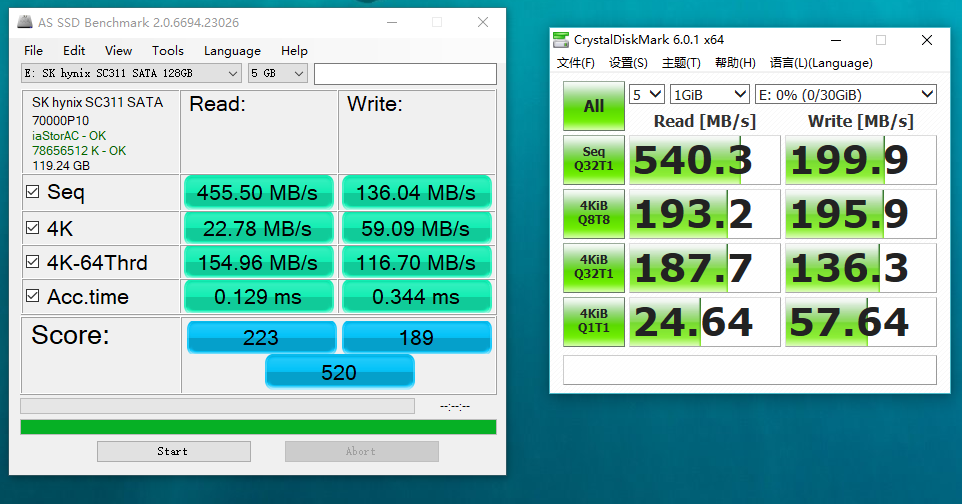962x504 pixels.
Task: Close the CrystalDiskMark window
Action: click(x=926, y=40)
